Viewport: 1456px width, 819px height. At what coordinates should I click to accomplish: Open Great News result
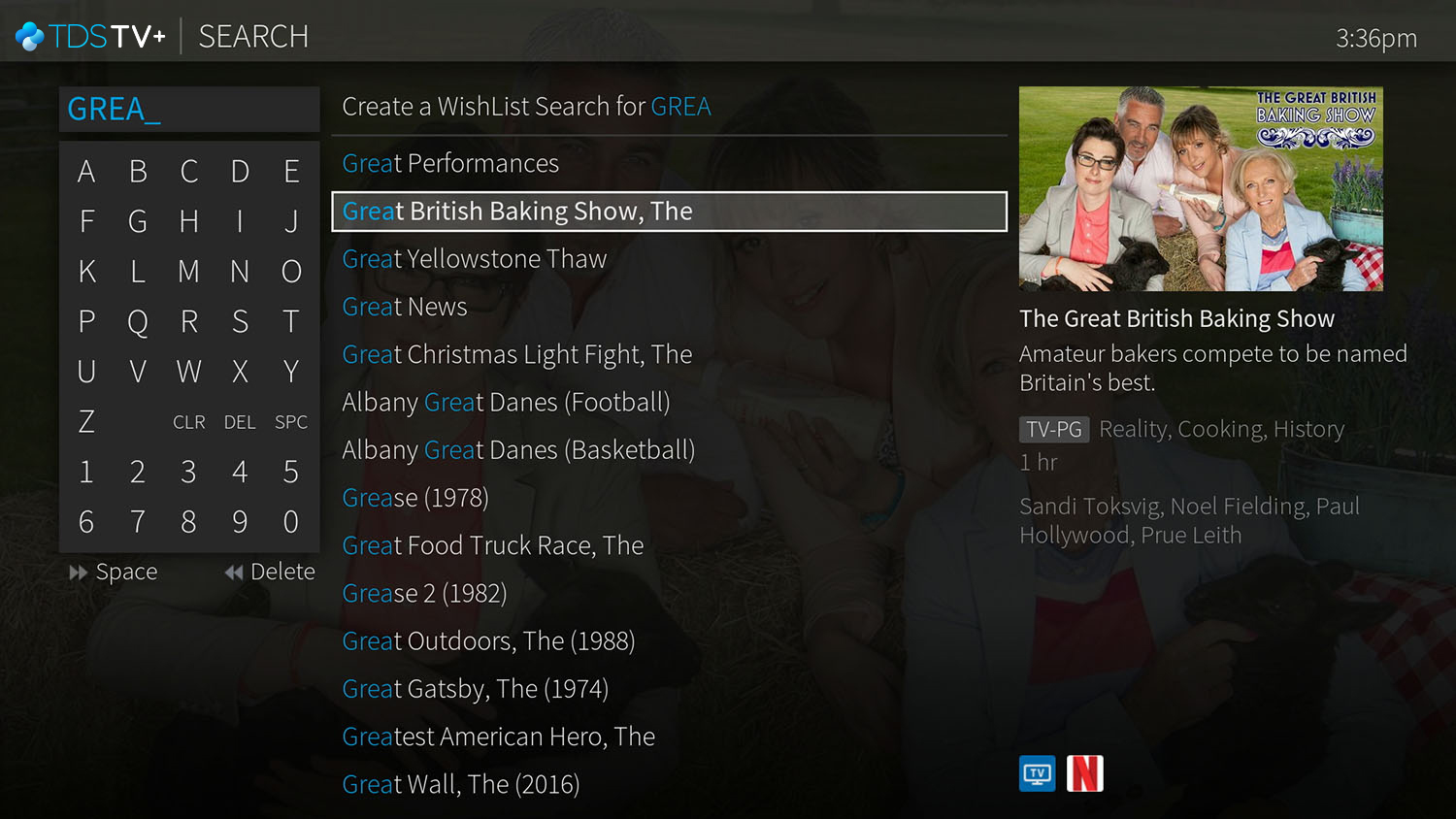pos(669,307)
